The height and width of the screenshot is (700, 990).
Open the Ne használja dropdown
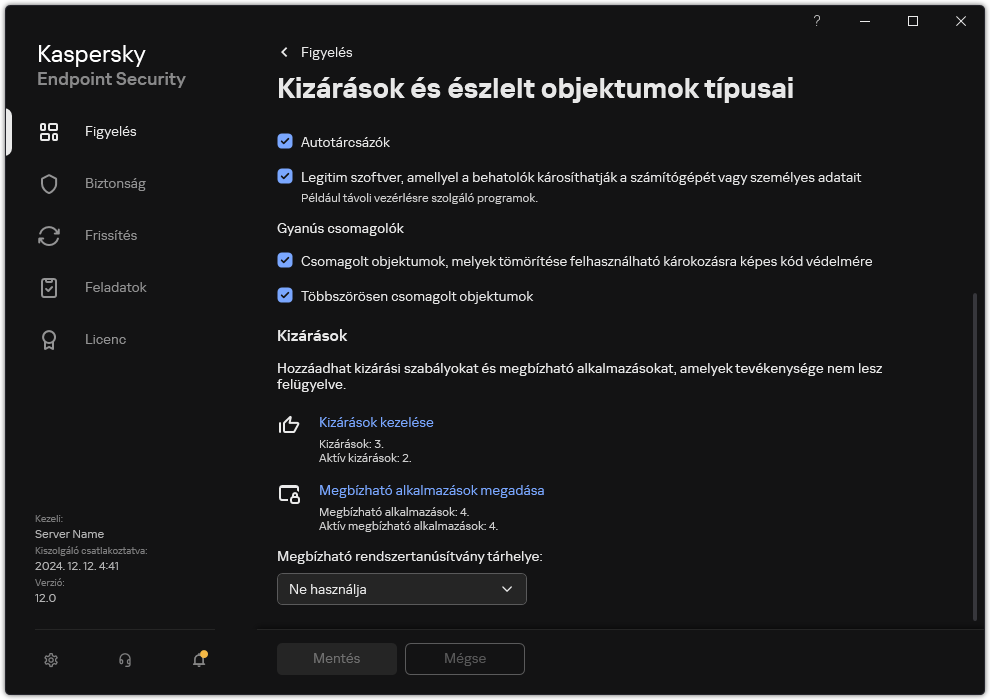tap(401, 589)
